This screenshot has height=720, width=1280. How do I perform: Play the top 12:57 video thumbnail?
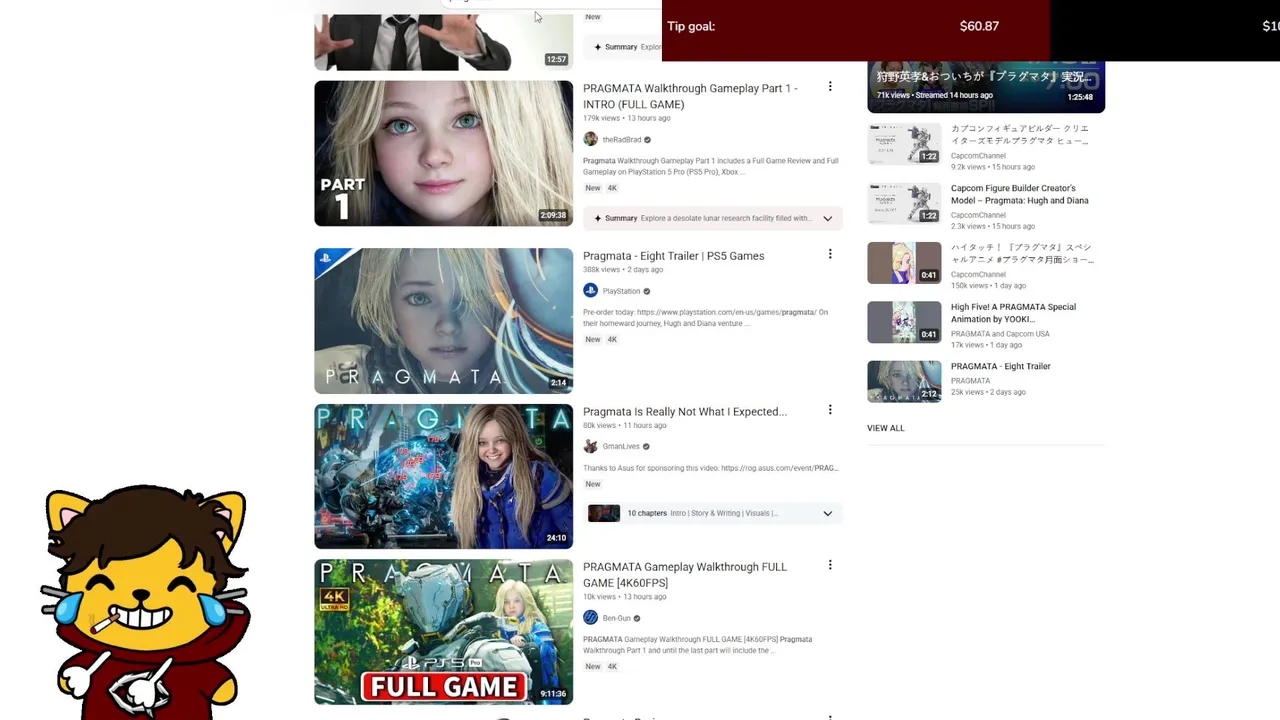click(x=443, y=42)
